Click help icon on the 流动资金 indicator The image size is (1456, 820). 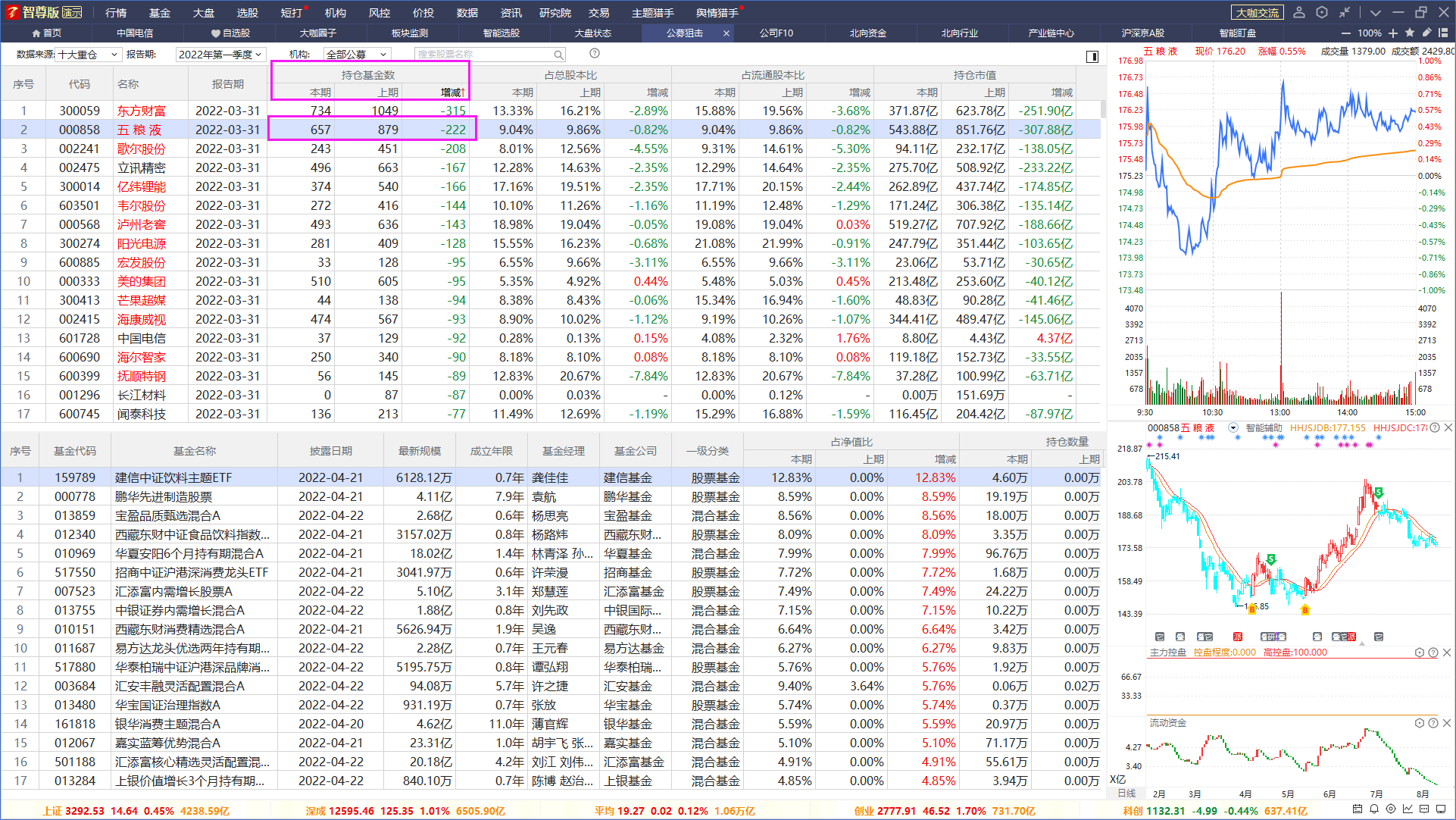coord(1433,723)
